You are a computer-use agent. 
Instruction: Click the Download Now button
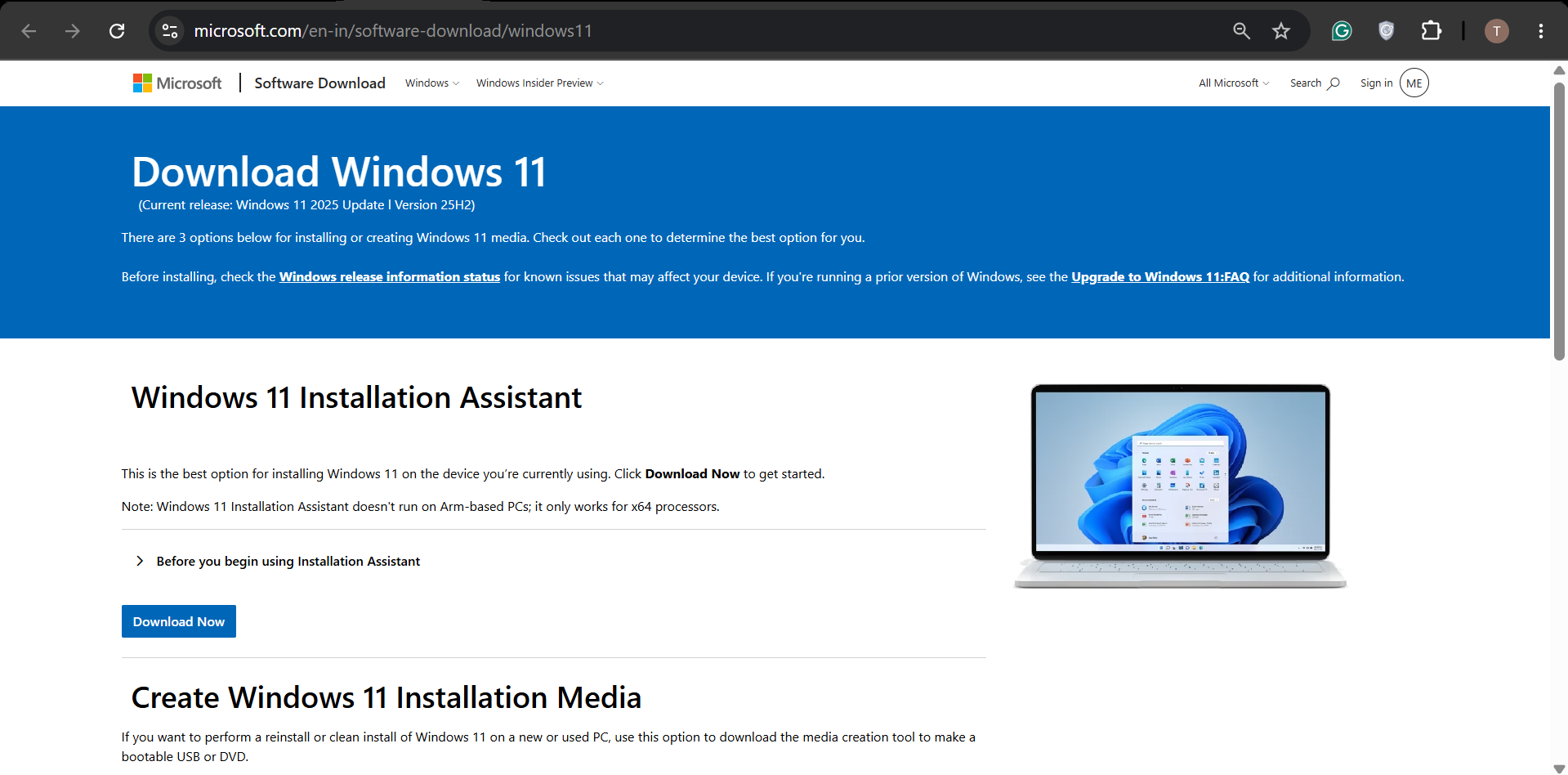click(x=179, y=621)
